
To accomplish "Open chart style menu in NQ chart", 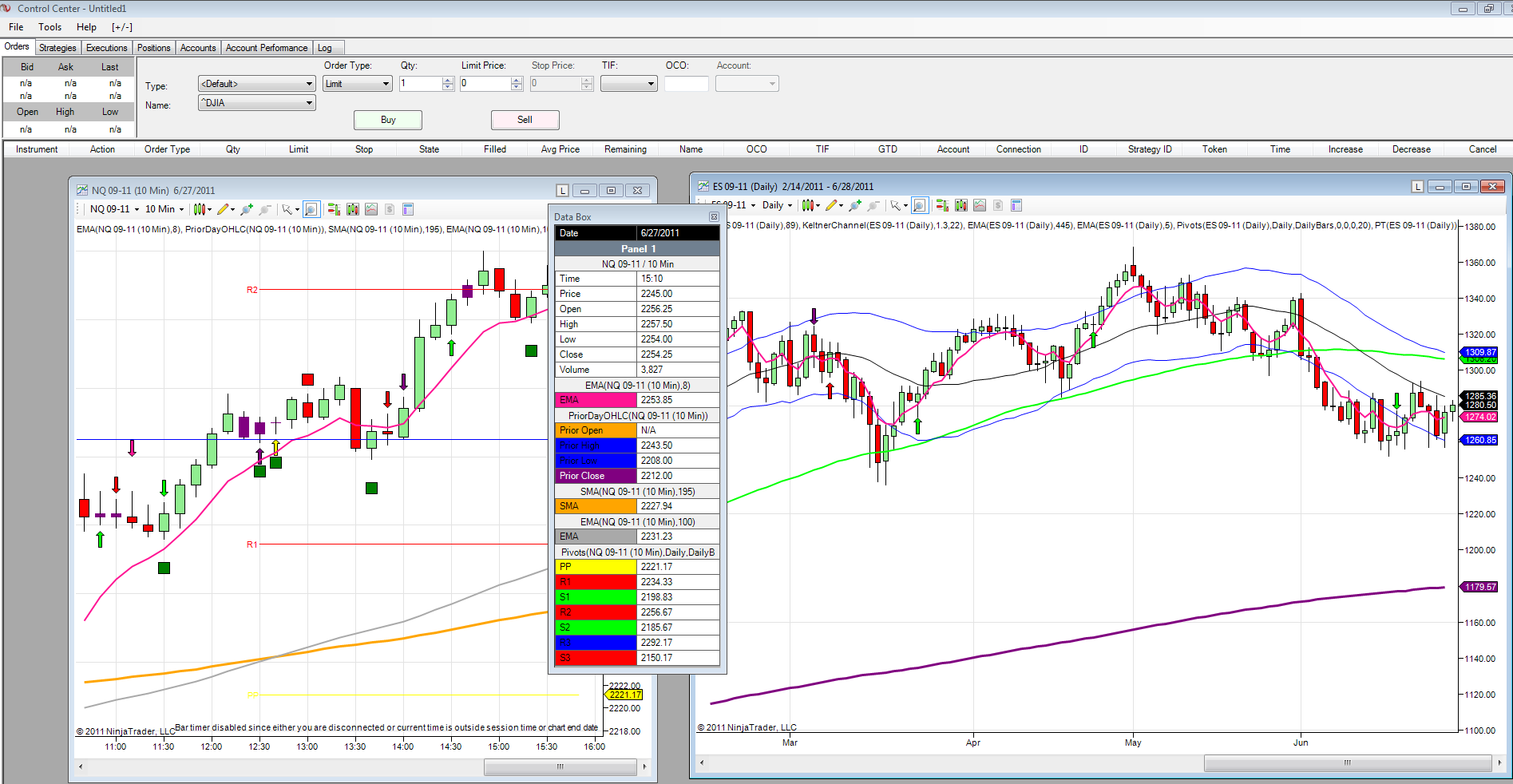I will point(201,209).
